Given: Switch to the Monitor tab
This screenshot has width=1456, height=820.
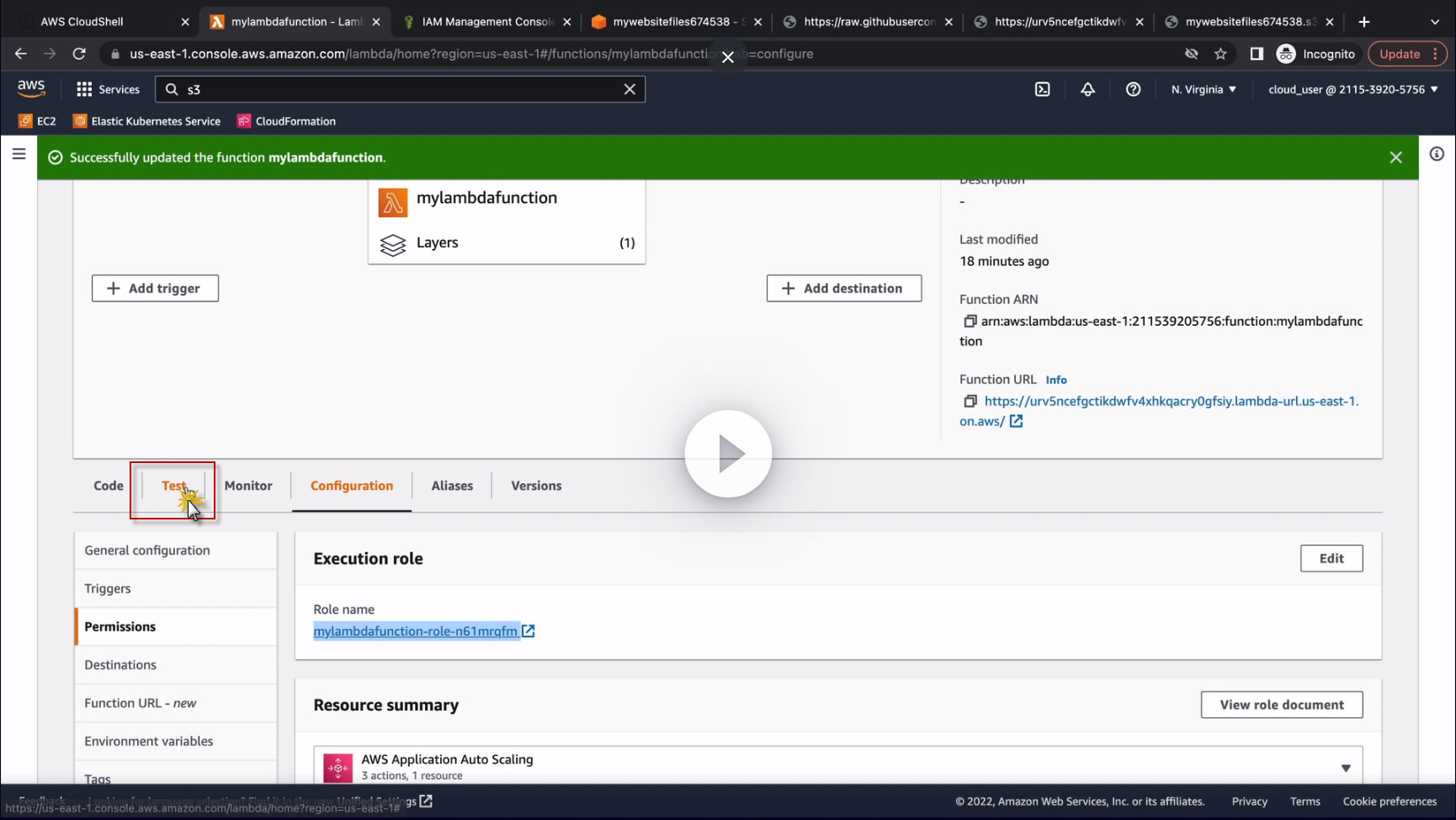Looking at the screenshot, I should [248, 486].
